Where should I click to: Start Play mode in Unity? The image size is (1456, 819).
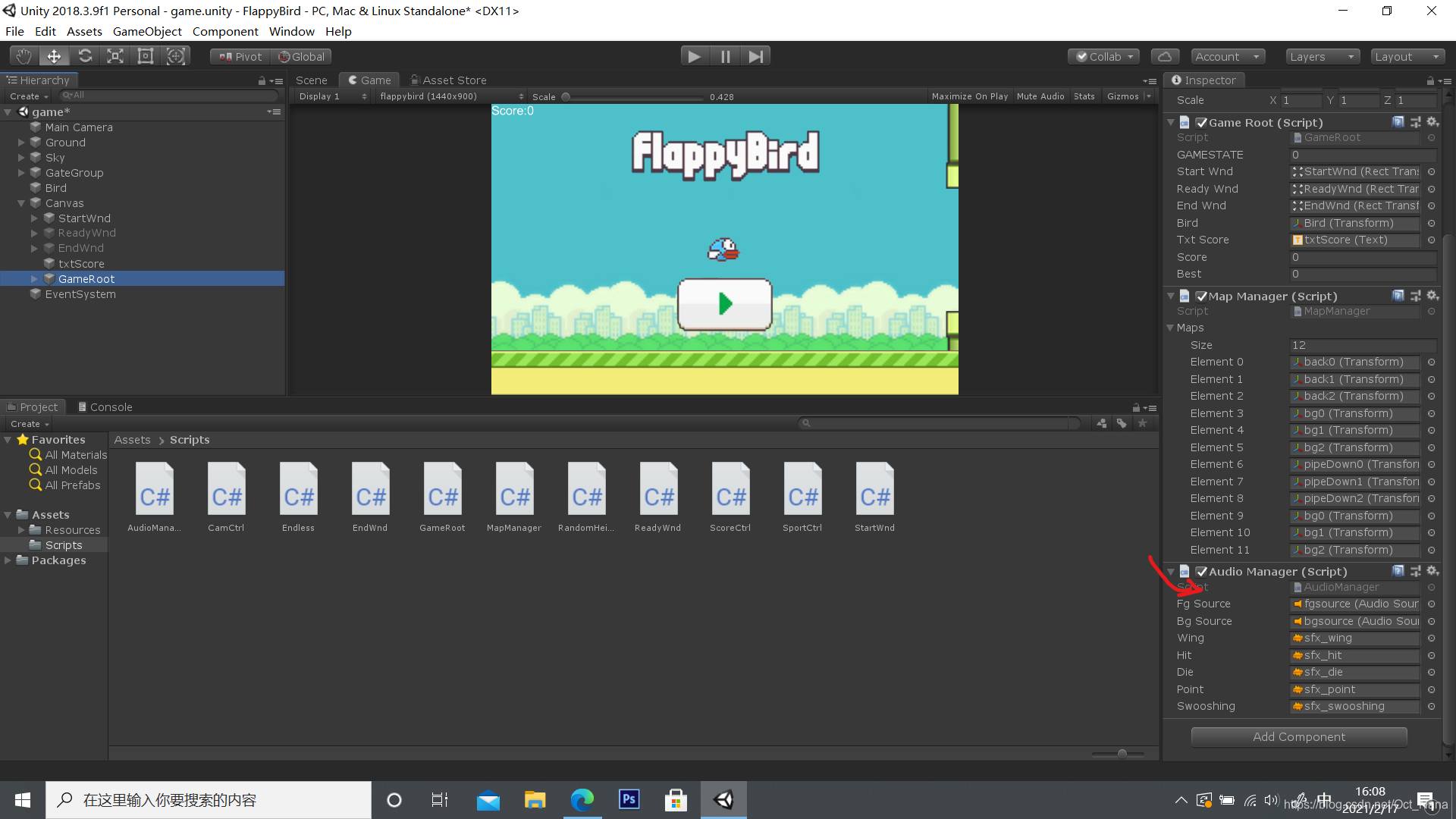(694, 56)
